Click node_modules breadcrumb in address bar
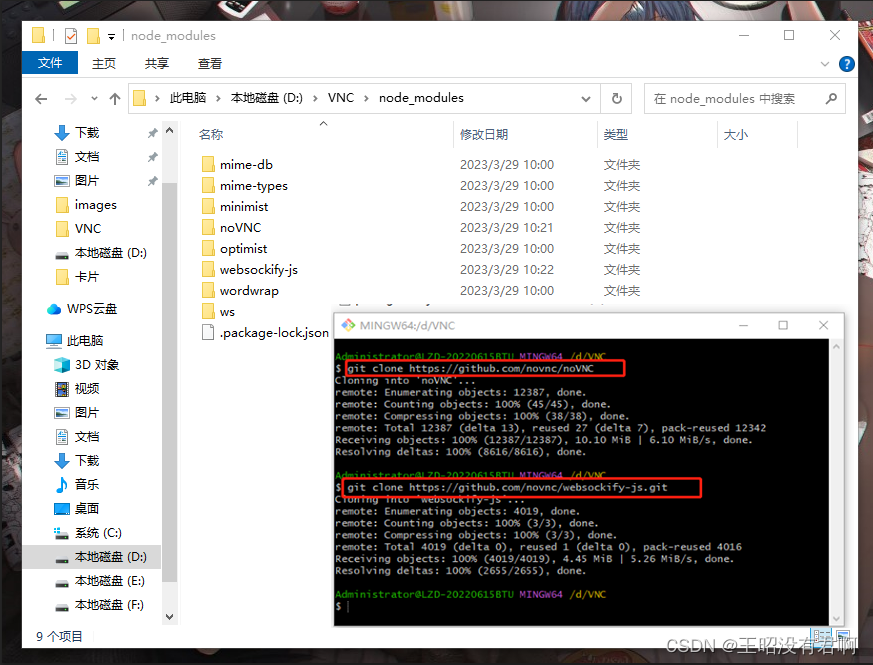873x665 pixels. tap(421, 98)
